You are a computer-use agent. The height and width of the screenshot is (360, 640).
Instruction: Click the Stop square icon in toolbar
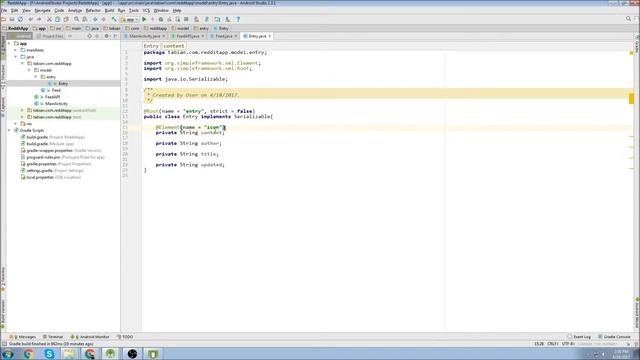186,19
